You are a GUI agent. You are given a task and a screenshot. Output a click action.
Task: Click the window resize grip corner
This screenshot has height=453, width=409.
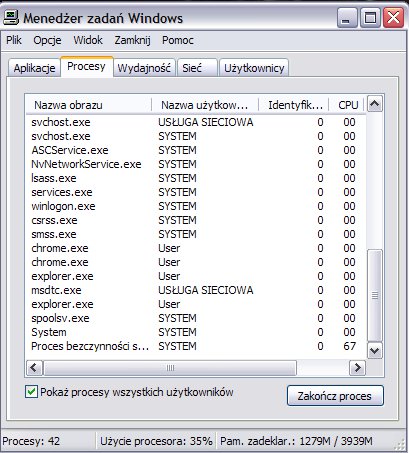(399, 446)
